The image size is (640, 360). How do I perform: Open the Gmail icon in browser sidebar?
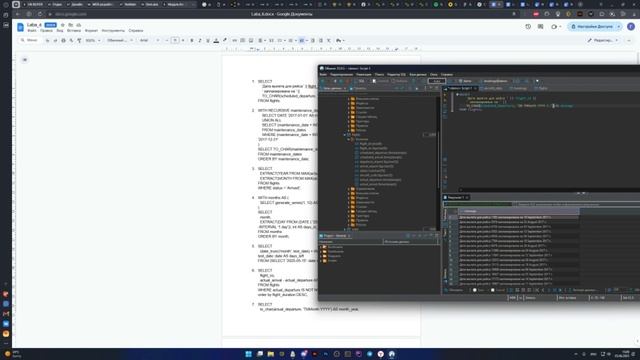[x=6, y=313]
